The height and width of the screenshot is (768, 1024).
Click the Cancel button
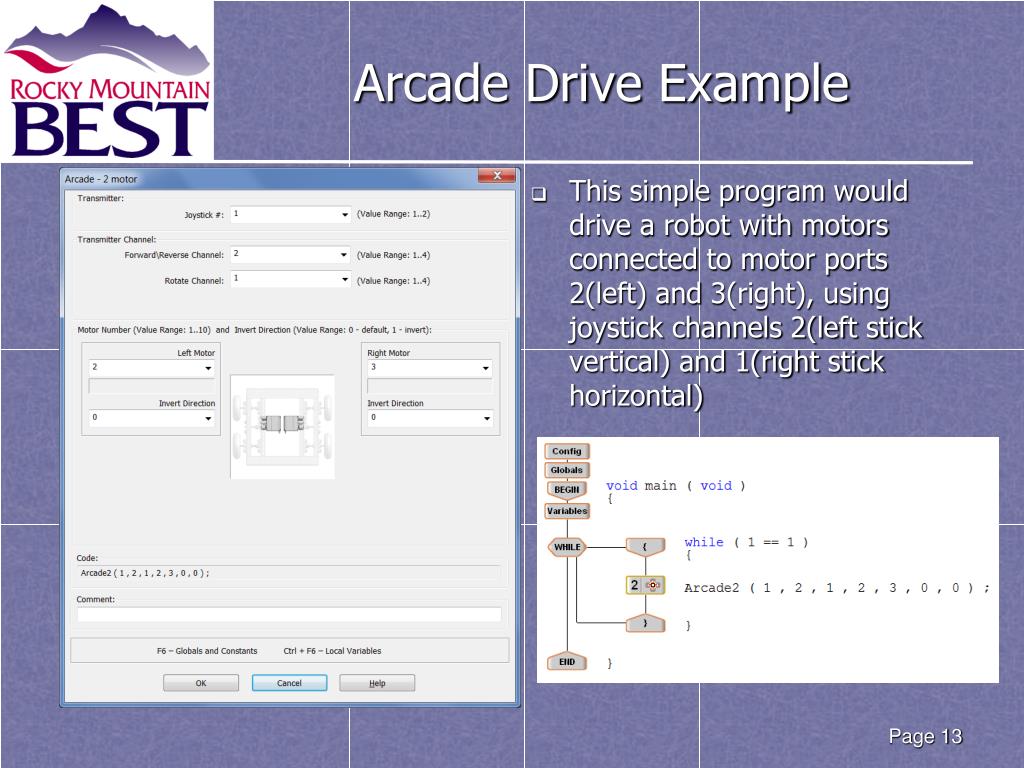[289, 683]
